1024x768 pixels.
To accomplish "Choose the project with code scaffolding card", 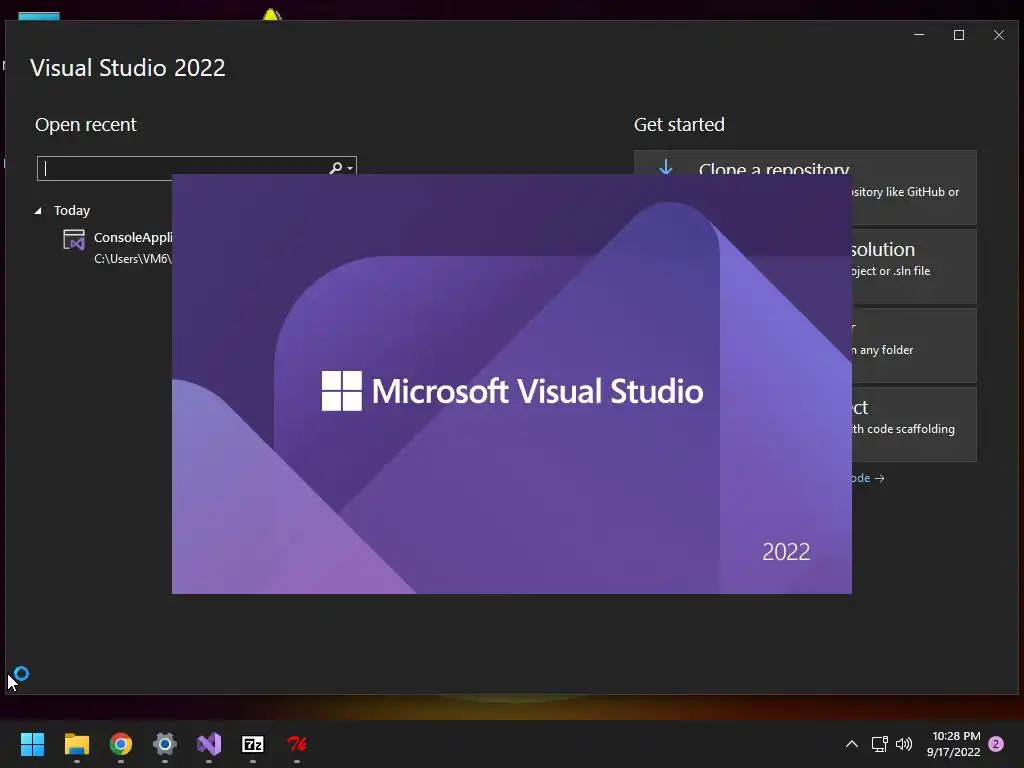I will pyautogui.click(x=914, y=424).
